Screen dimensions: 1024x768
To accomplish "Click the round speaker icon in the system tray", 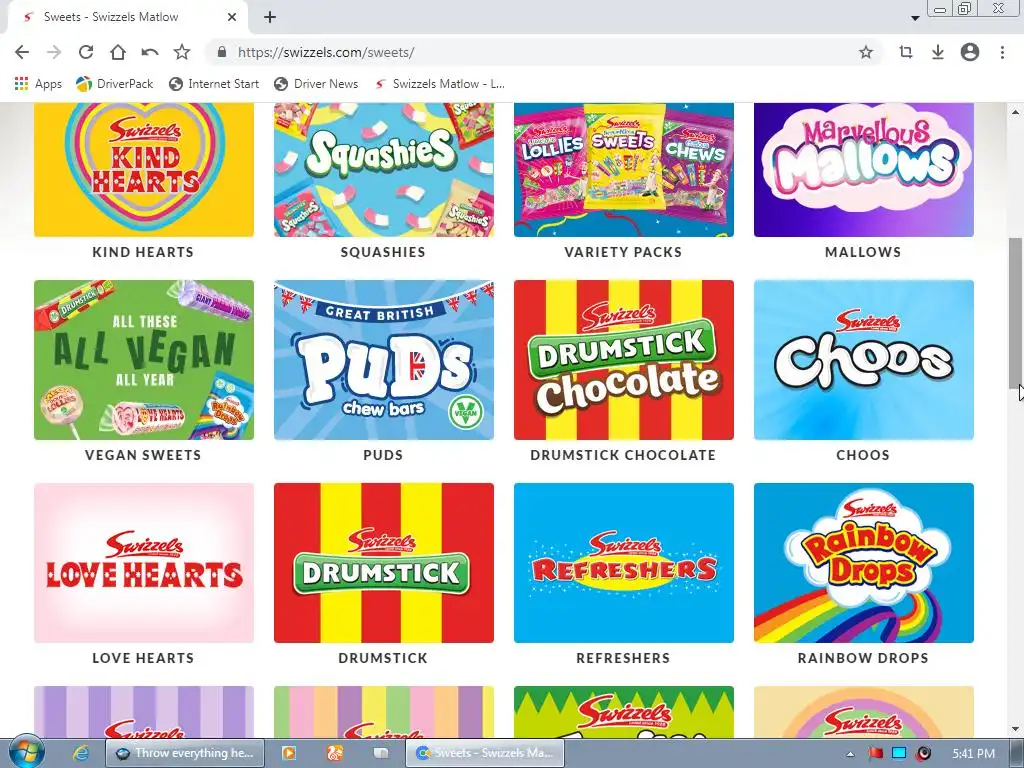I will coord(923,754).
